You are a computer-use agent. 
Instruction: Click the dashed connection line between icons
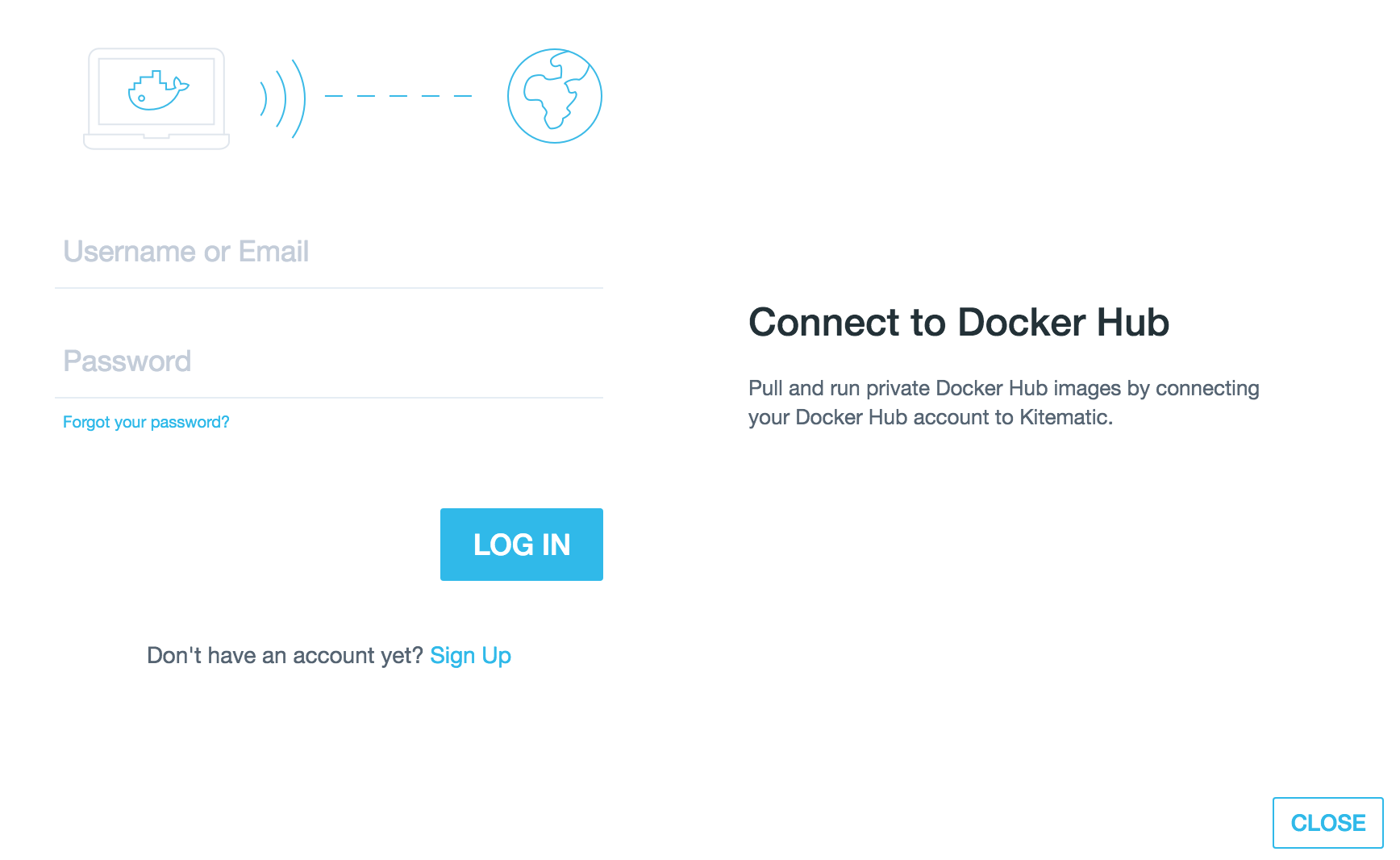pos(398,96)
